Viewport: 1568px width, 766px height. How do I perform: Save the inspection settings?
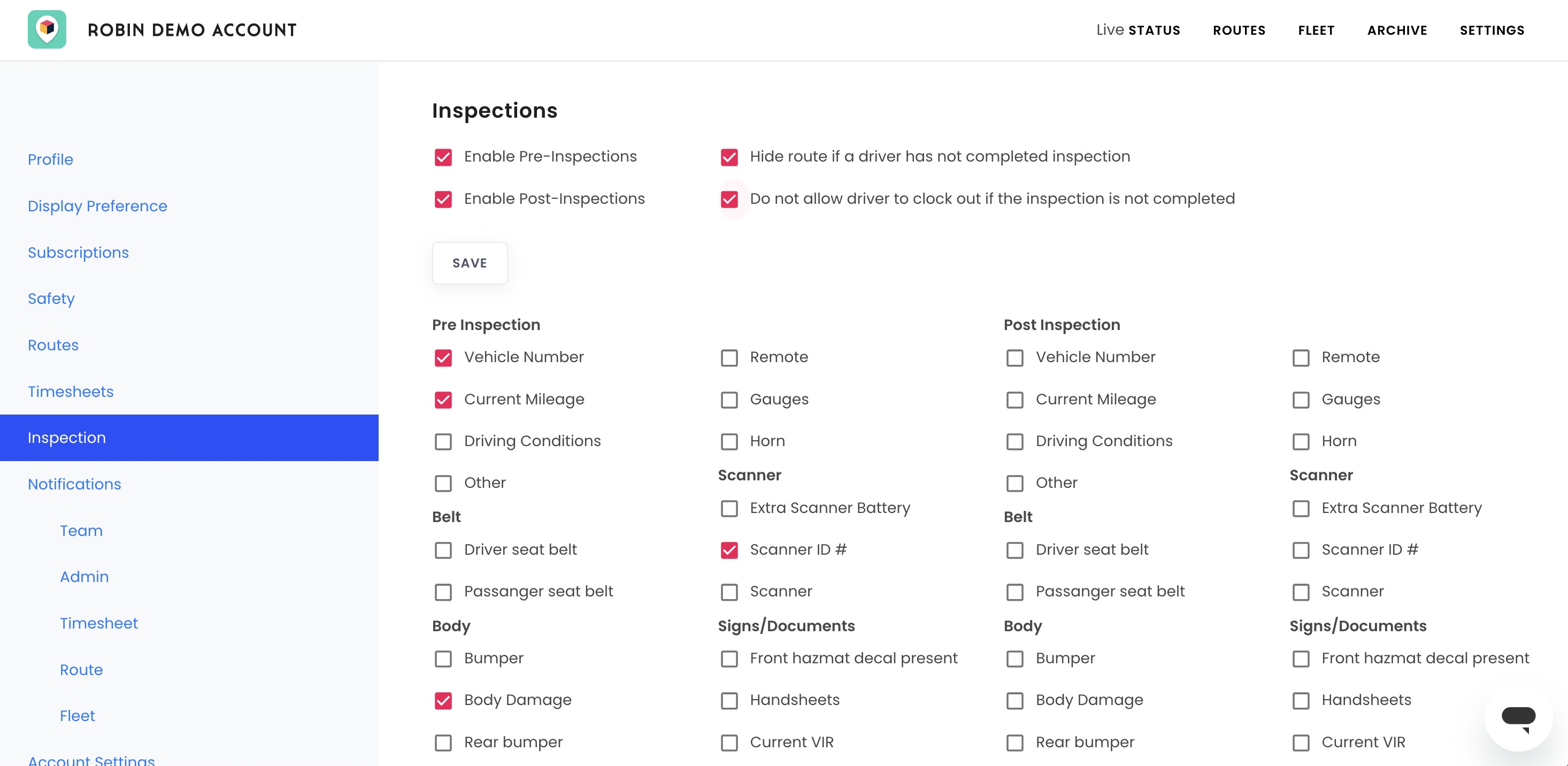(x=470, y=263)
